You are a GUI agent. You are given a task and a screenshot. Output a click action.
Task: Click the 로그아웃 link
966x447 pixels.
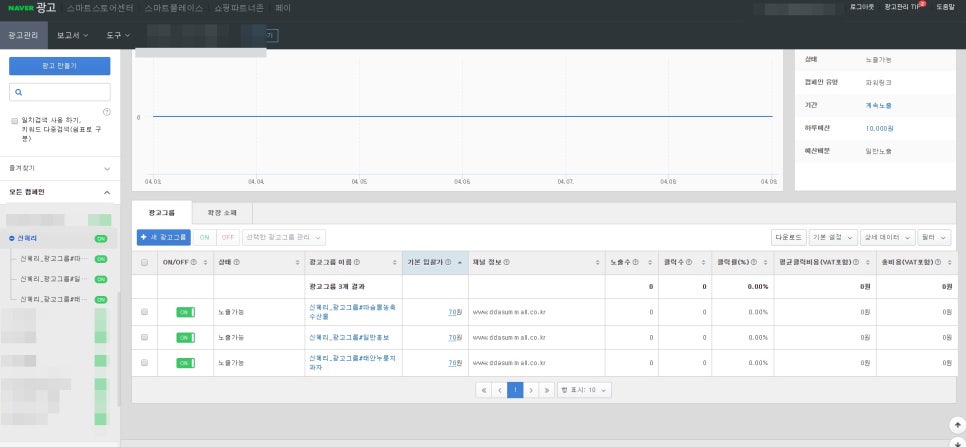coord(862,7)
